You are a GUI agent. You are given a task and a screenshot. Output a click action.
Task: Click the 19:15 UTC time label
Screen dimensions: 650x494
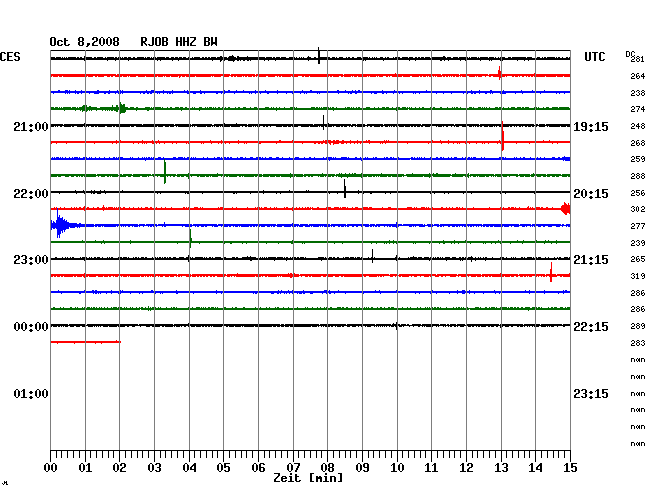pyautogui.click(x=591, y=127)
